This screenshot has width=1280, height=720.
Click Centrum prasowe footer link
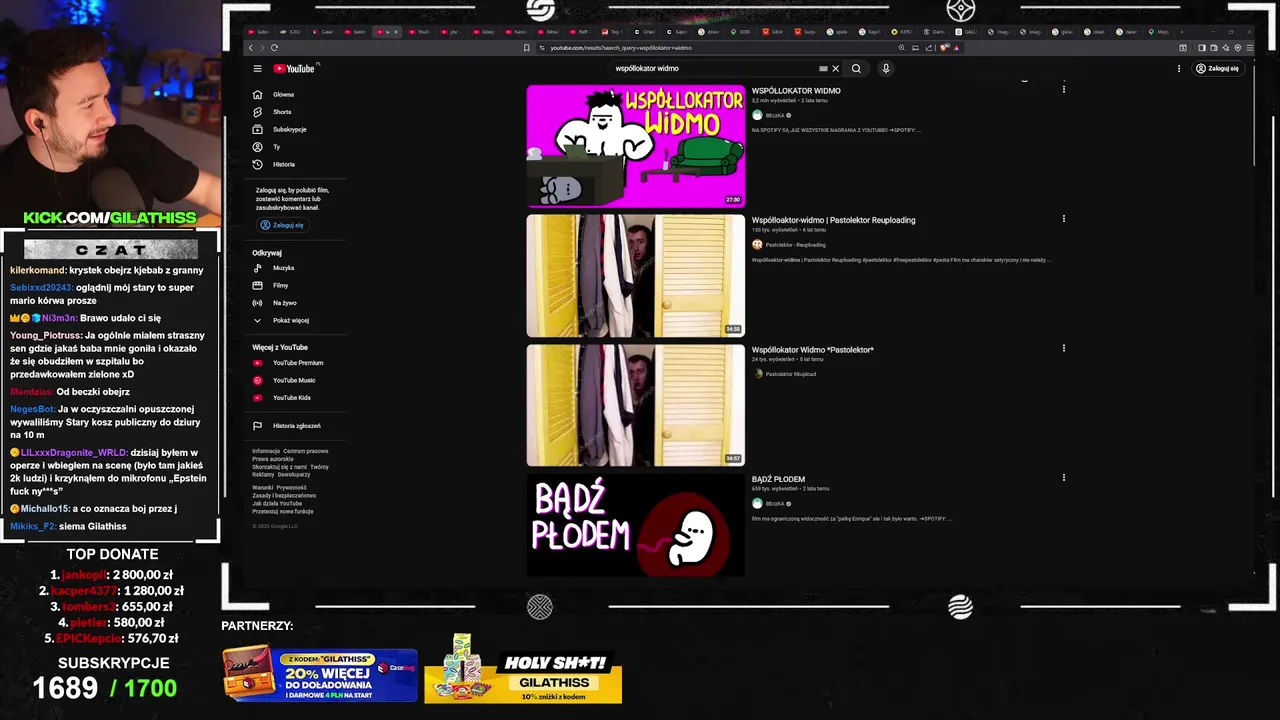click(305, 451)
